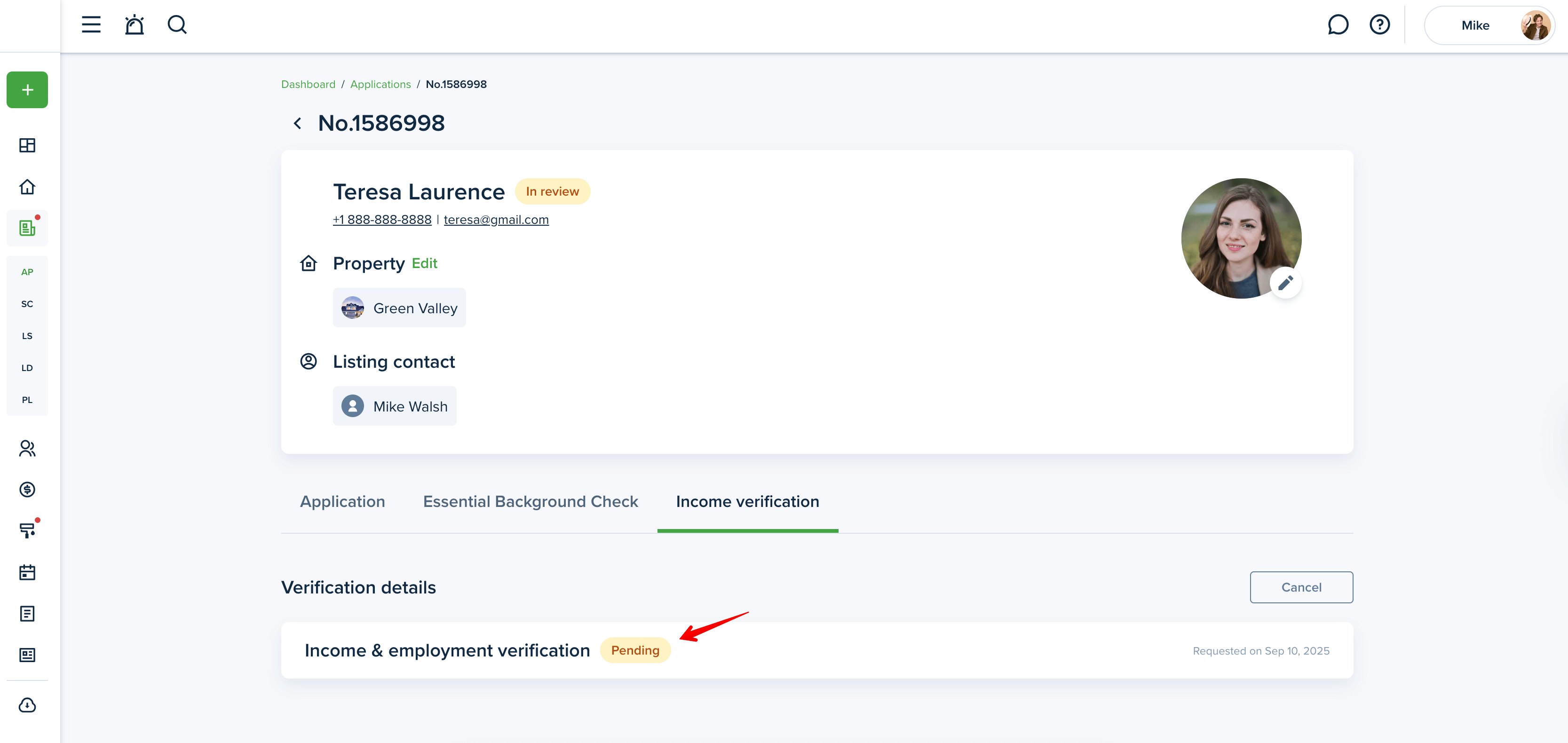1568x743 pixels.
Task: Open the people contacts icon in sidebar
Action: point(27,449)
